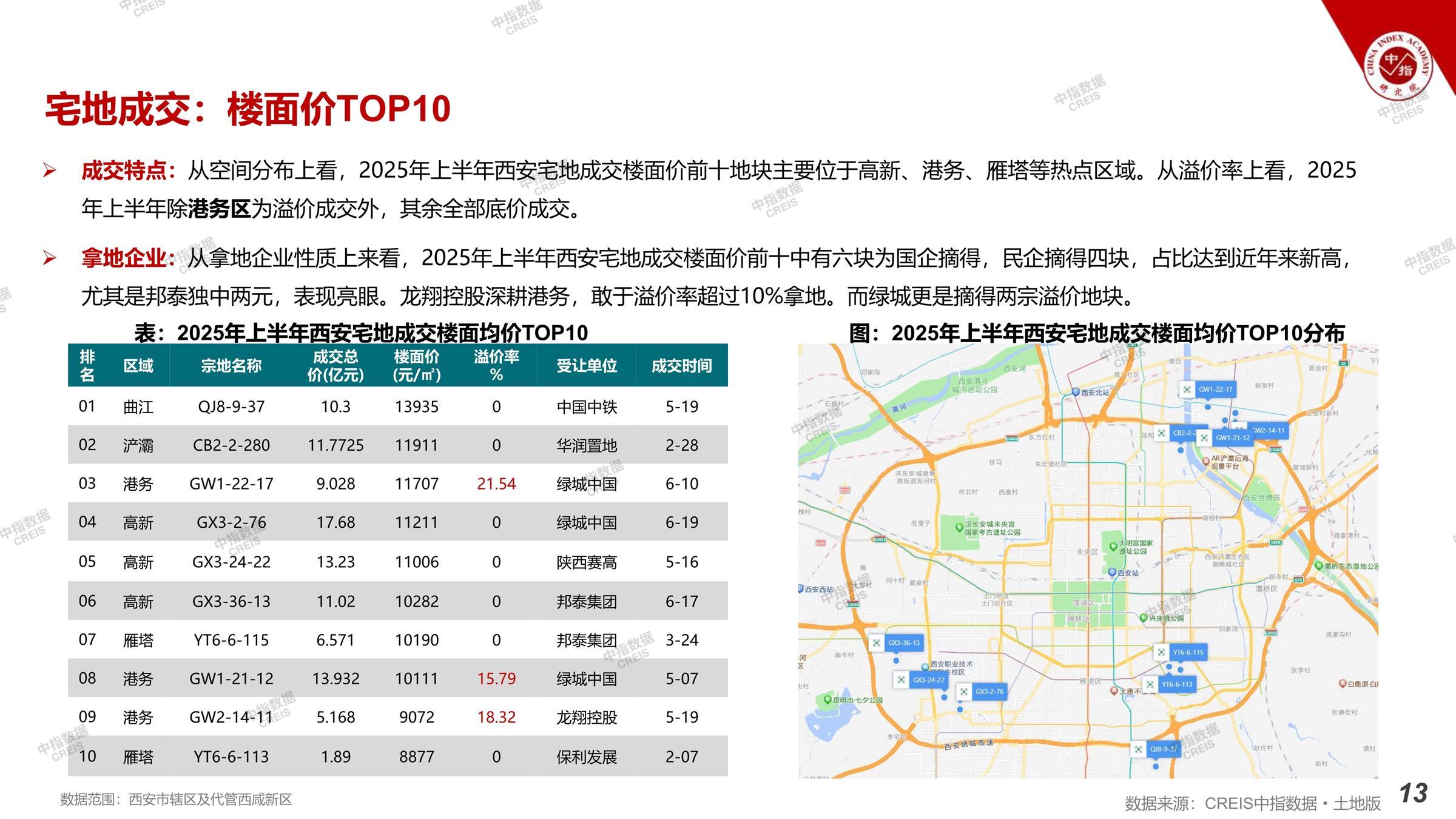Image resolution: width=1456 pixels, height=819 pixels.
Task: Click the GW1-22-17 marker icon on map
Action: [x=1188, y=389]
